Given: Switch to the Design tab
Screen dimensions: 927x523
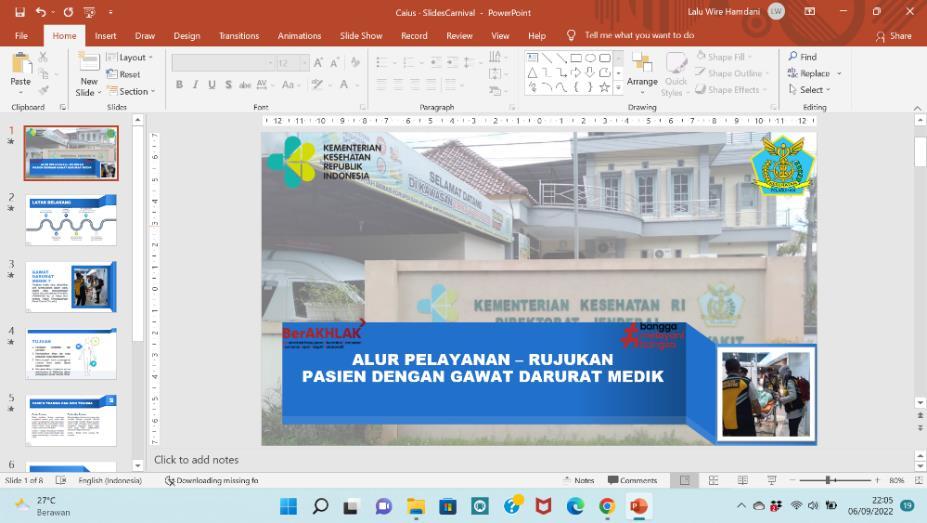Looking at the screenshot, I should click(x=187, y=35).
